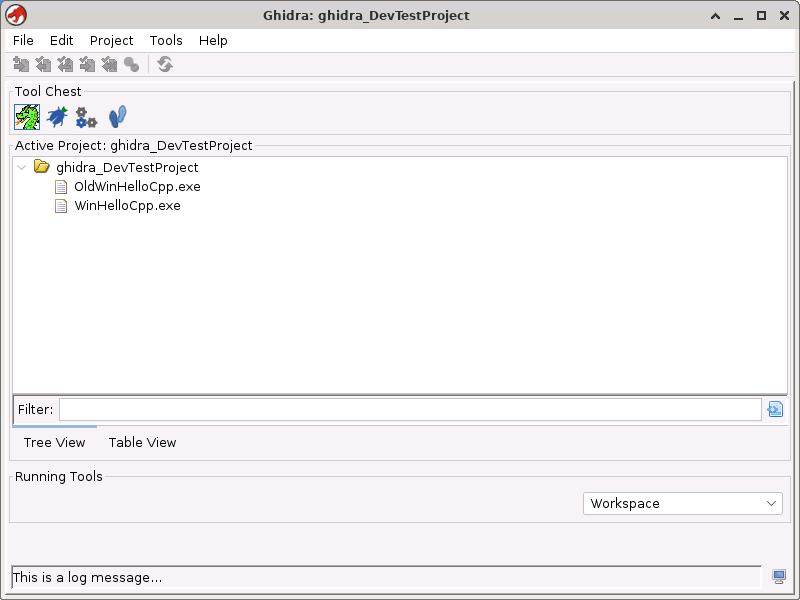Click the first toolbar icon, Add to Version Control
The width and height of the screenshot is (800, 600).
tap(21, 65)
